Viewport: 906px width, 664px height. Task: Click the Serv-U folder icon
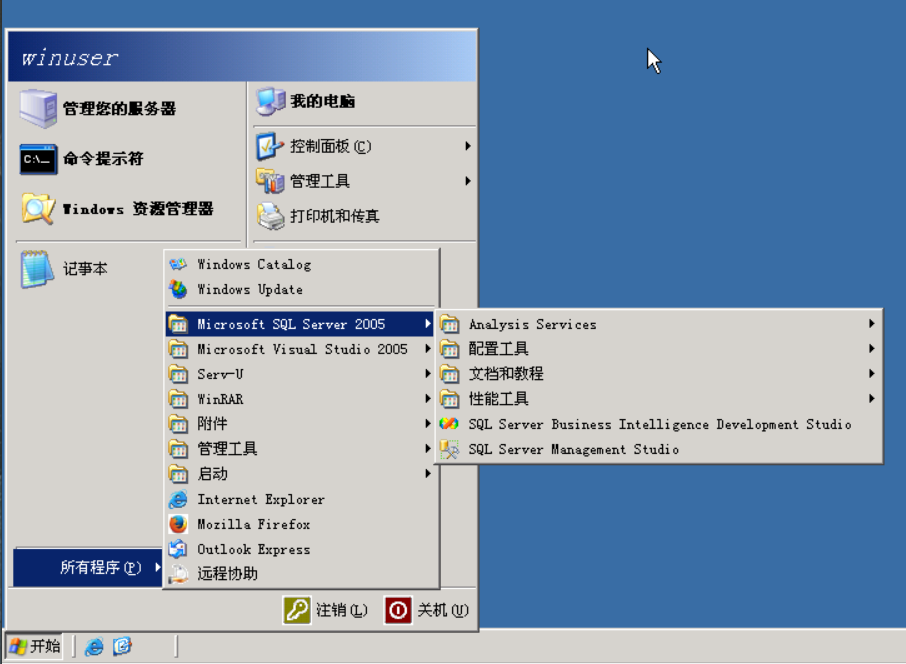(x=179, y=374)
